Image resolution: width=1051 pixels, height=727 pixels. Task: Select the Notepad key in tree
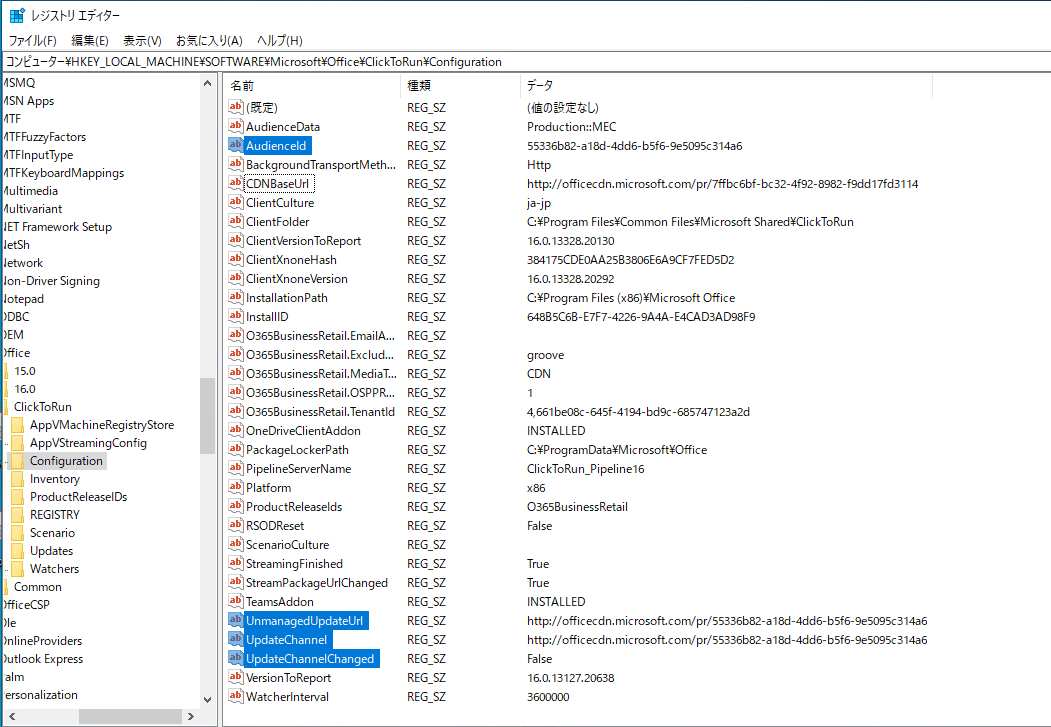[22, 299]
